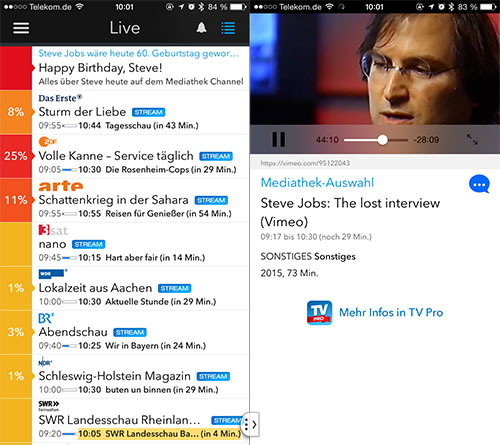Tap the Happy Birthday, Steve! entry

pyautogui.click(x=100, y=68)
